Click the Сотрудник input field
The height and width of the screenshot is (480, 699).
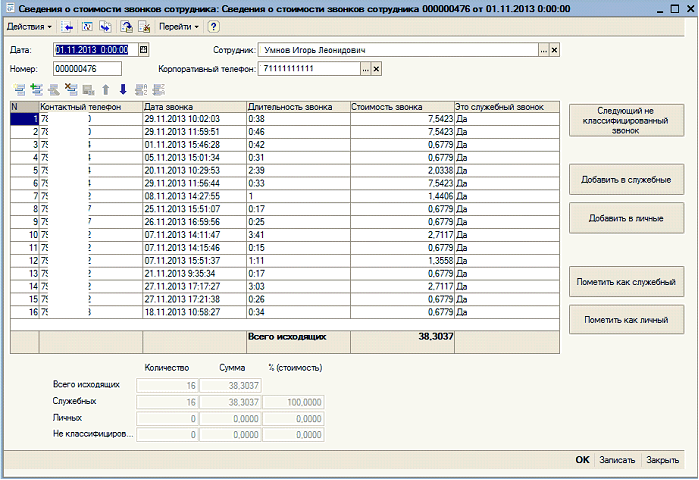pos(399,50)
